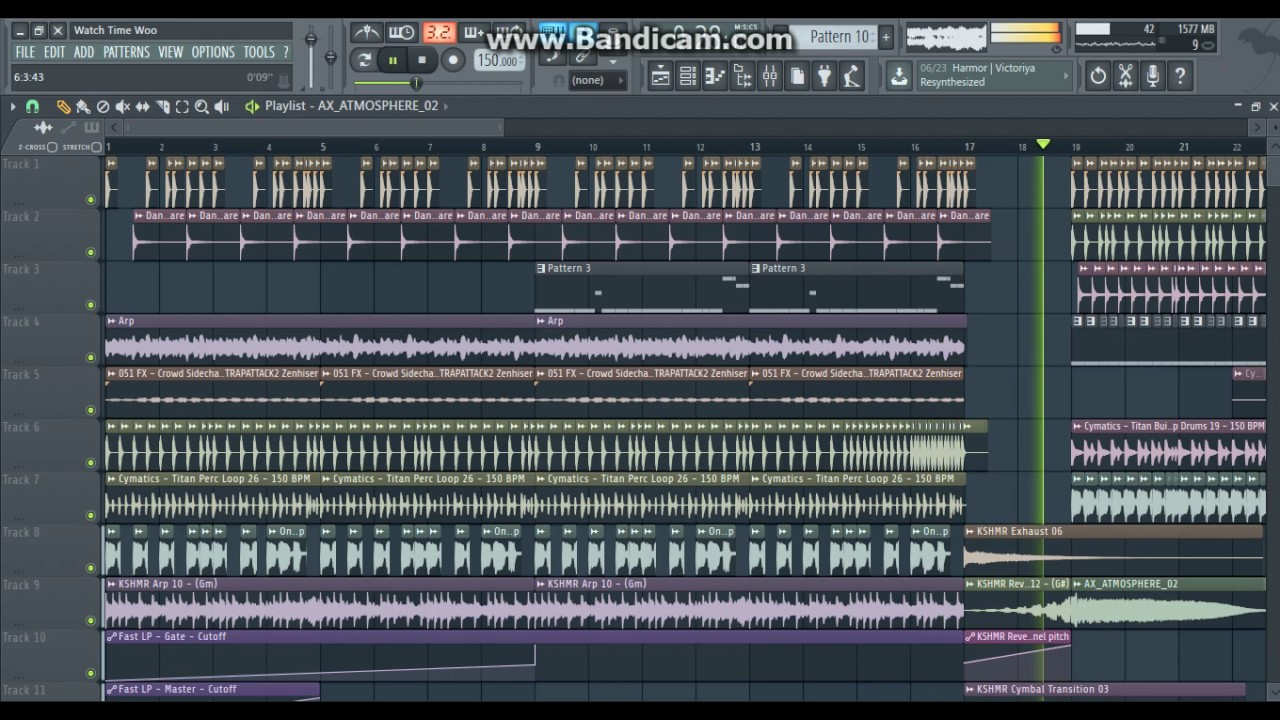Open KSHMR Exhaust 06 clip menu
The width and height of the screenshot is (1280, 720).
pos(970,531)
